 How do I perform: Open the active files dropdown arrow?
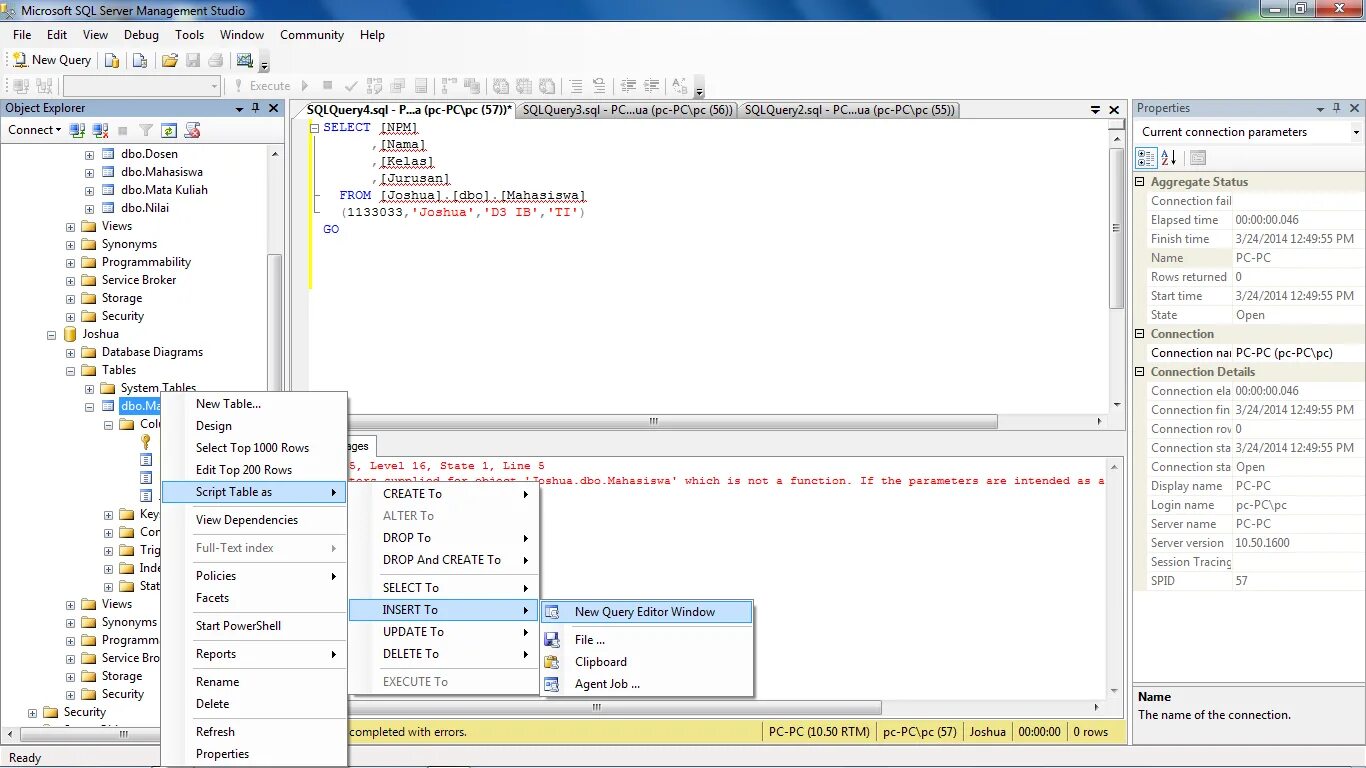click(1097, 110)
